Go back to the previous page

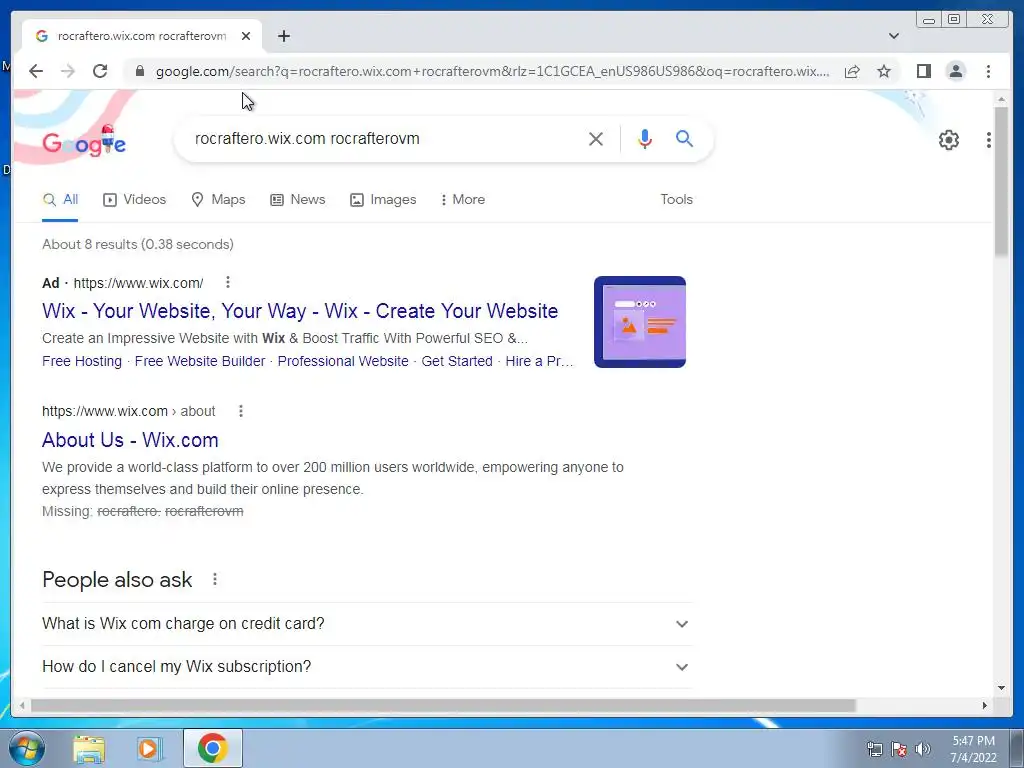tap(36, 71)
